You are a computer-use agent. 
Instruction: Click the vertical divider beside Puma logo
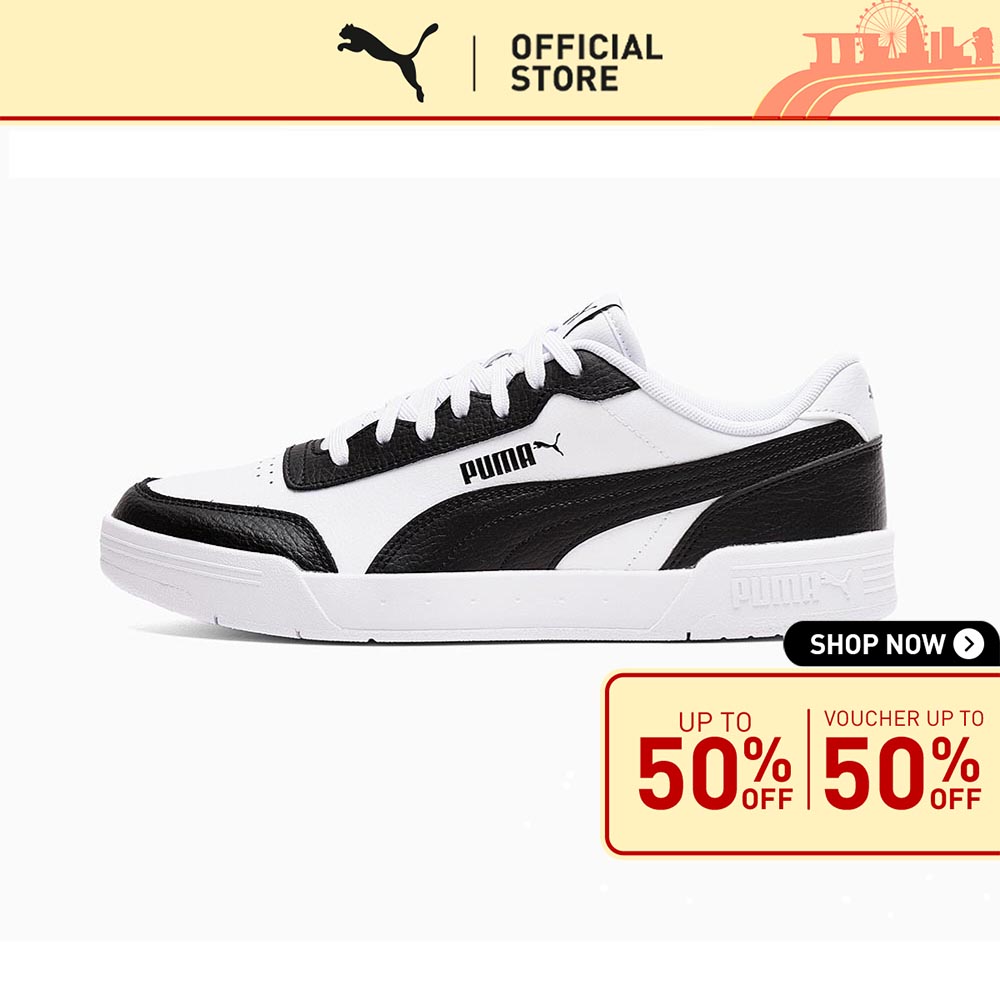point(474,63)
